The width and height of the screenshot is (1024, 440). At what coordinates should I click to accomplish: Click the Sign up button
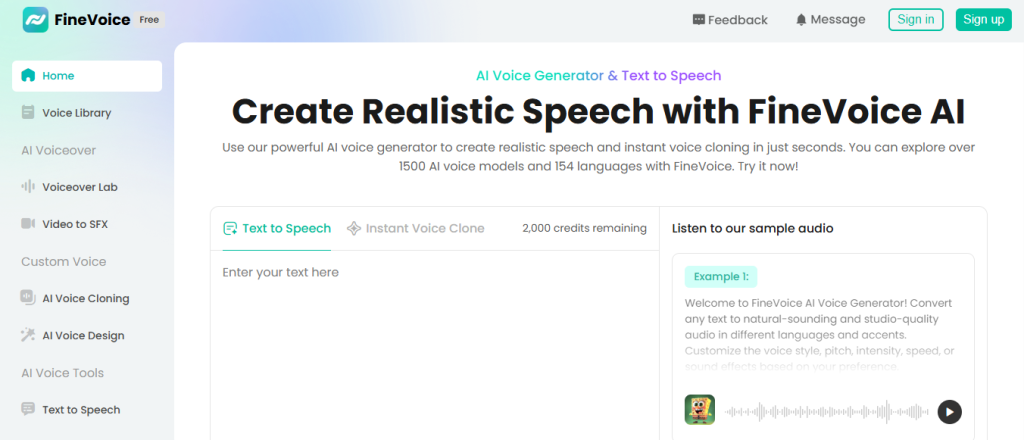tap(984, 20)
